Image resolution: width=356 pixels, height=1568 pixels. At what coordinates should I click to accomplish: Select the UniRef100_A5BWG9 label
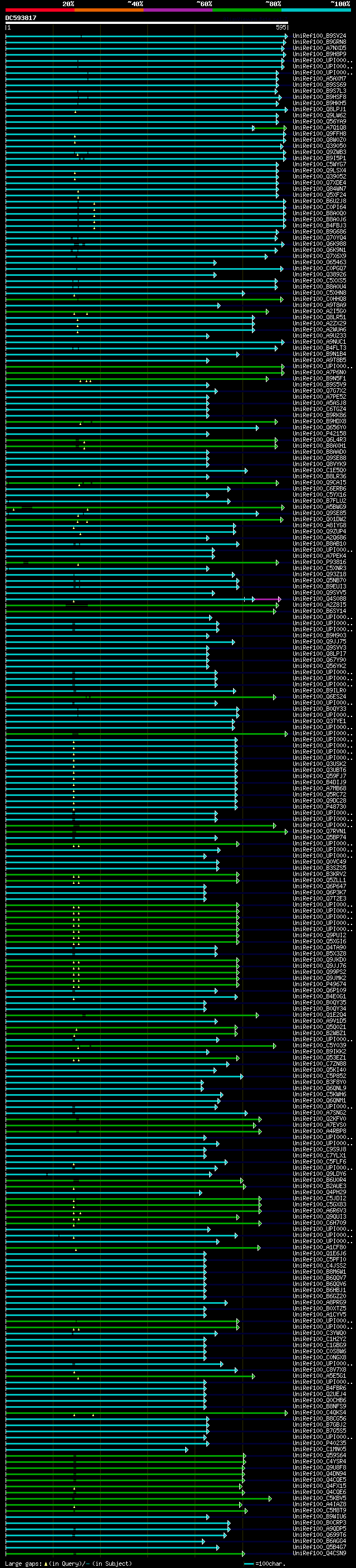319,507
